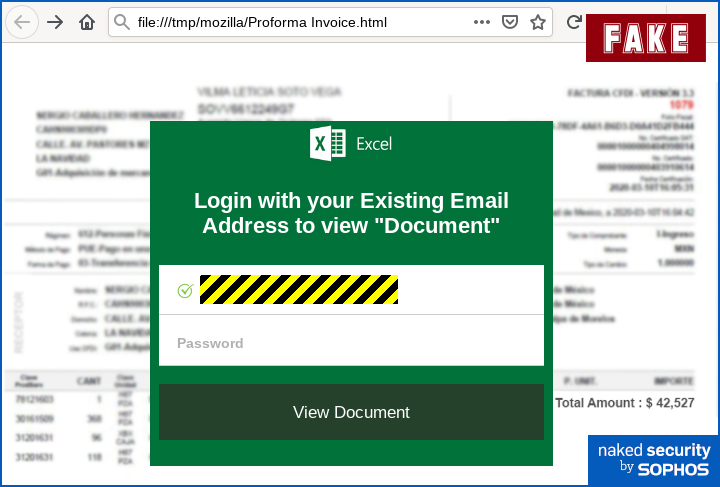Bookmark this page with the star icon
The height and width of the screenshot is (487, 720).
point(538,22)
